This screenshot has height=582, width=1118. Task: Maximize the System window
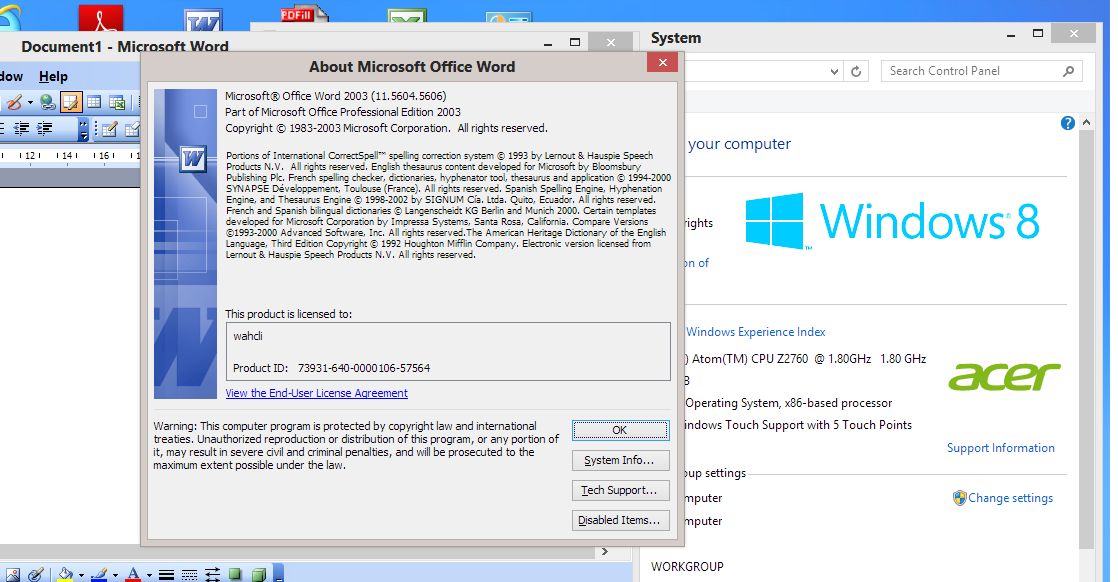[1038, 34]
